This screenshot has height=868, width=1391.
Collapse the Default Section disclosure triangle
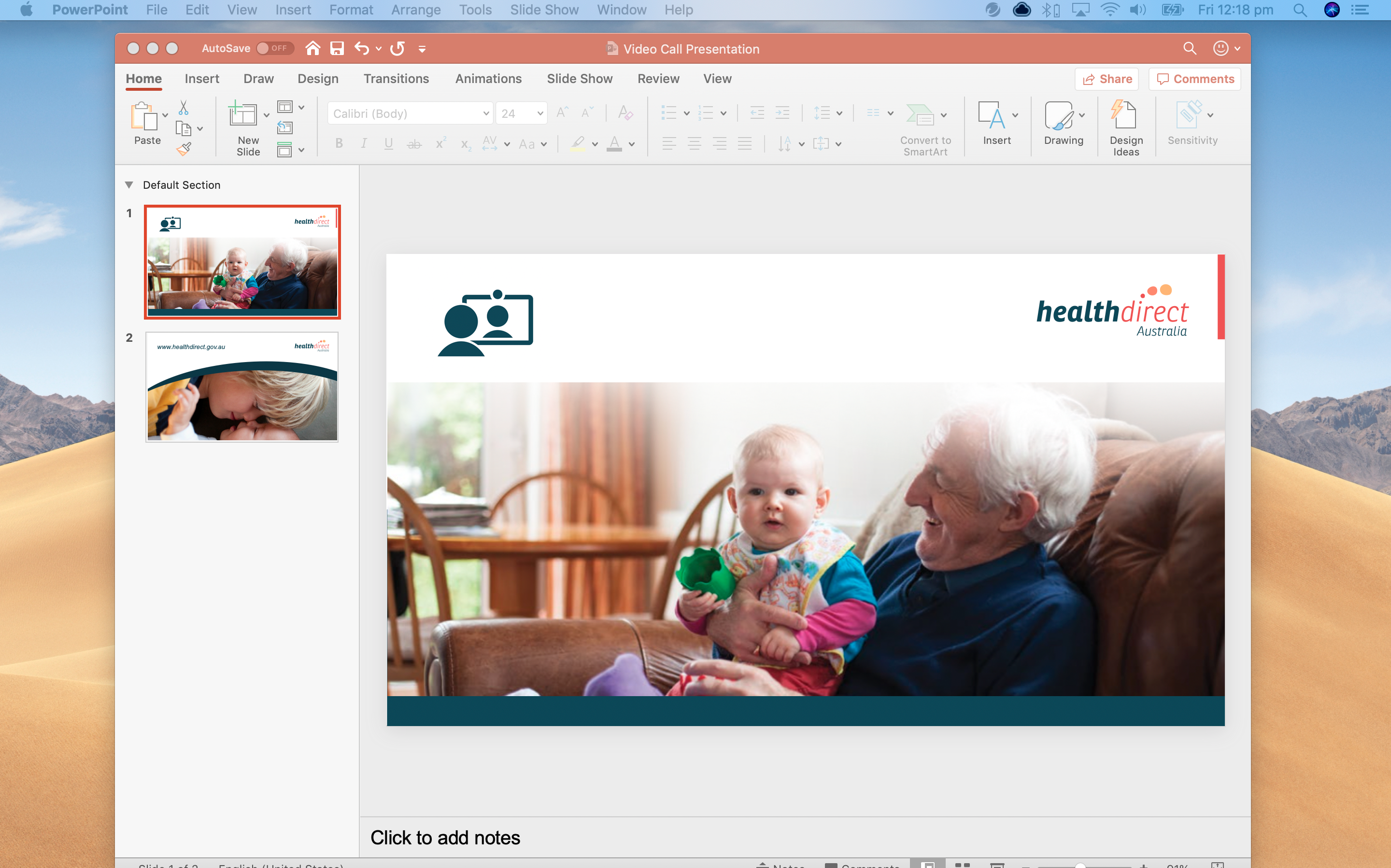[128, 184]
